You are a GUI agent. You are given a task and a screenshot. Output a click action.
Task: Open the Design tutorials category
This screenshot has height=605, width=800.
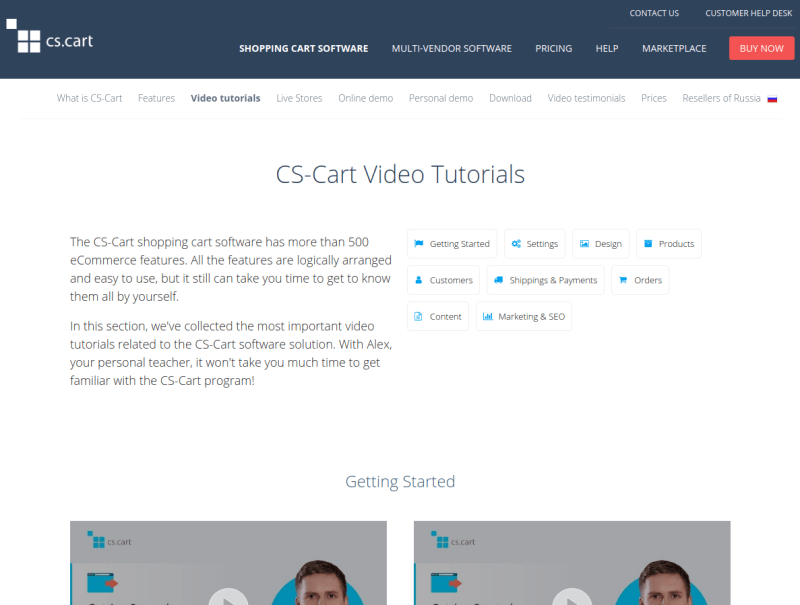pyautogui.click(x=601, y=243)
